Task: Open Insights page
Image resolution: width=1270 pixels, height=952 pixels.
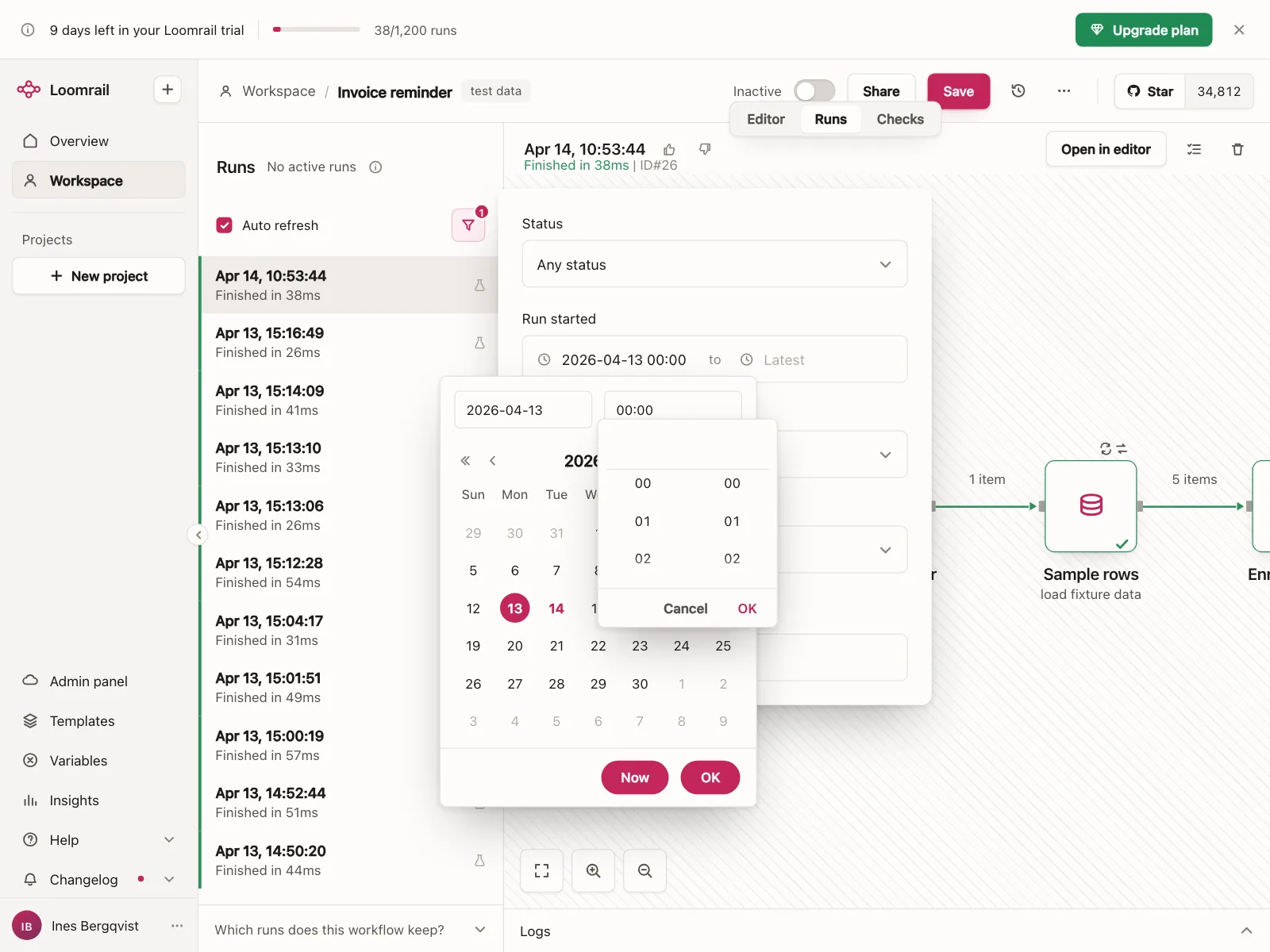Action: pos(98,800)
